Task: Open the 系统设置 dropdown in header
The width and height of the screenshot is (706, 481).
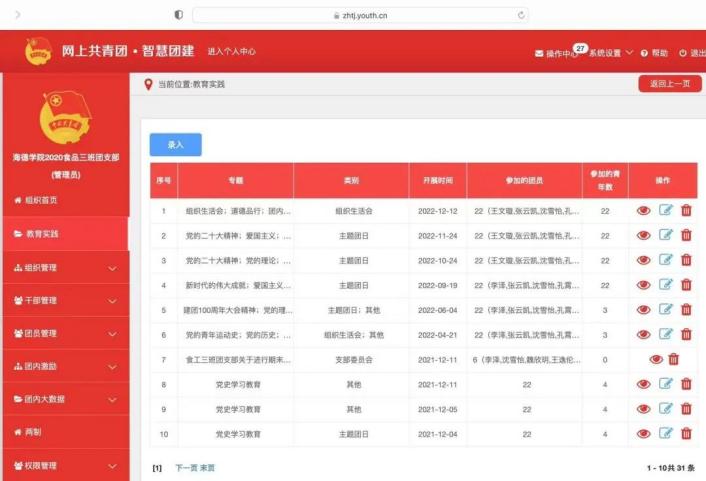Action: pos(610,53)
